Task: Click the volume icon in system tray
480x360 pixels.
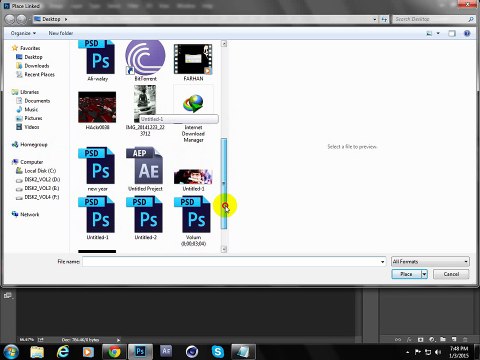Action: coord(438,352)
